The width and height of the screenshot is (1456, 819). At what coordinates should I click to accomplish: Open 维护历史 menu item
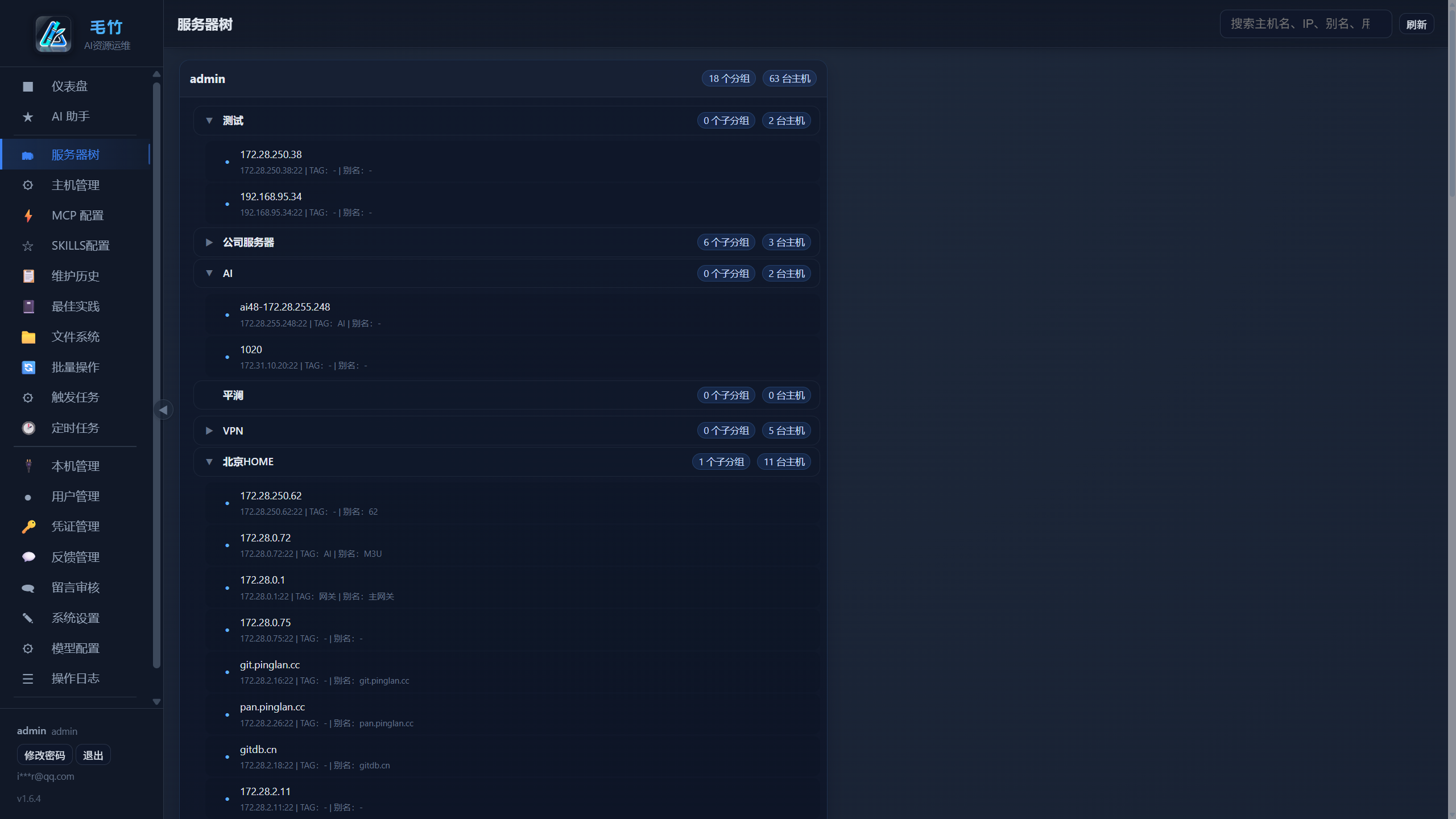pyautogui.click(x=75, y=276)
